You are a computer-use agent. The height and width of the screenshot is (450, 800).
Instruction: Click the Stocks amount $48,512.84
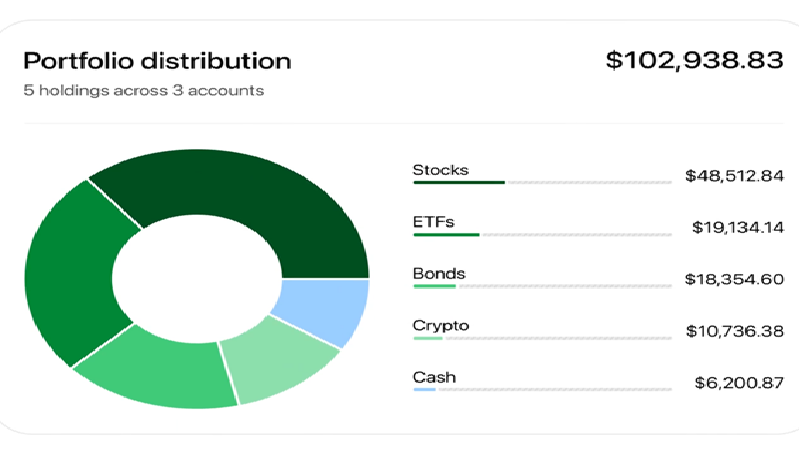pos(734,176)
